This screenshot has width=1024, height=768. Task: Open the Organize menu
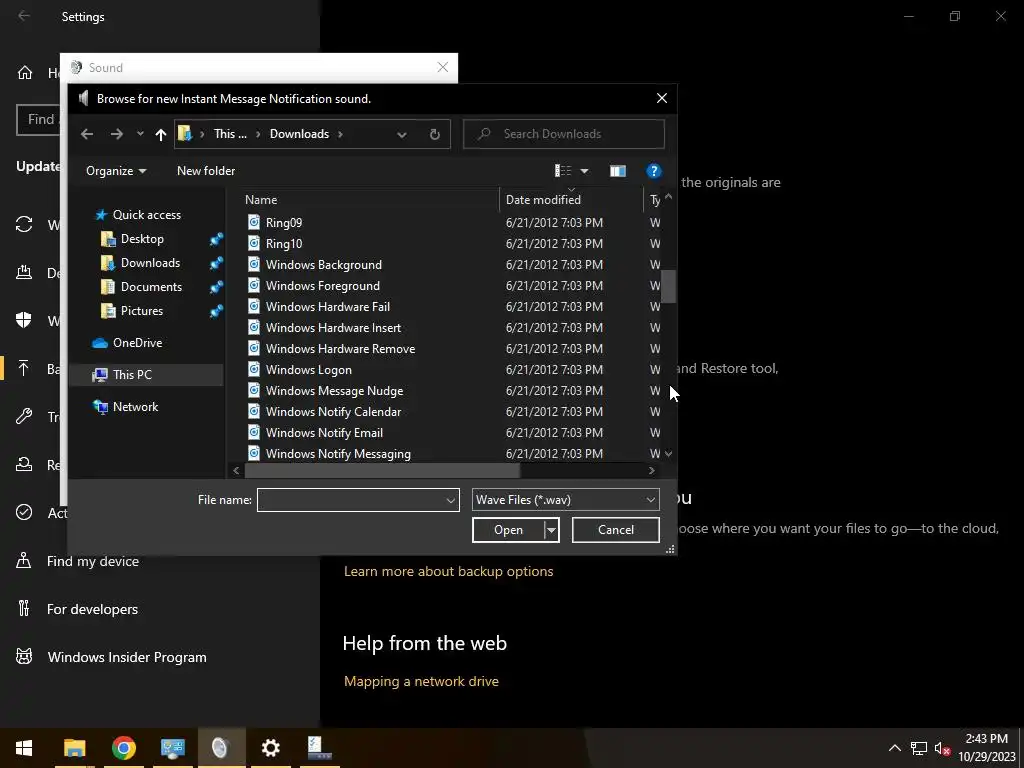coord(116,170)
